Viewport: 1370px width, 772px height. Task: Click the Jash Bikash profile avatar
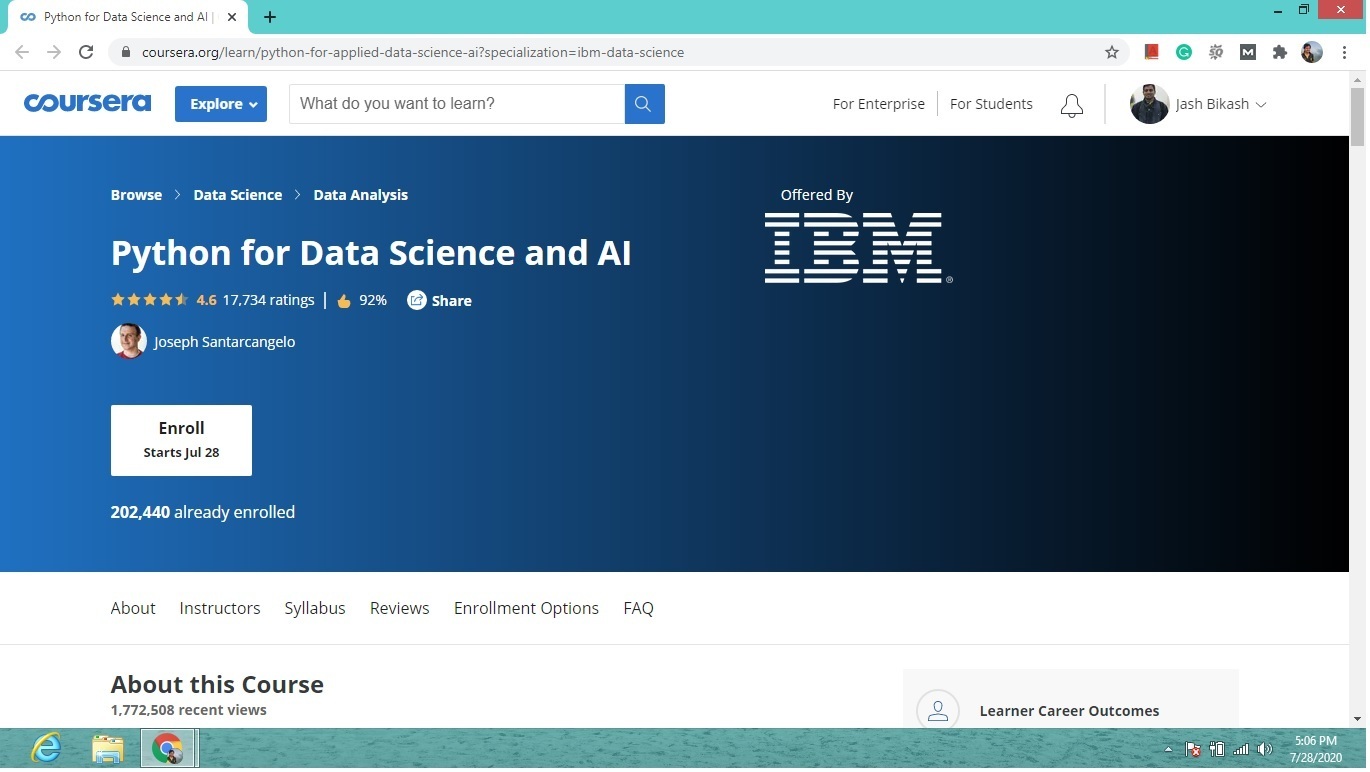1149,104
